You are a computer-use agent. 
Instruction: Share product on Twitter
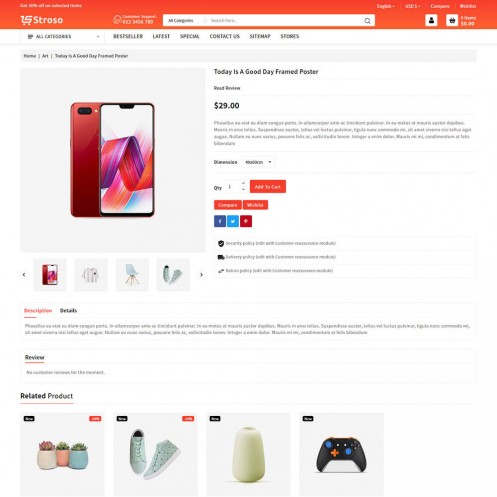pyautogui.click(x=233, y=221)
